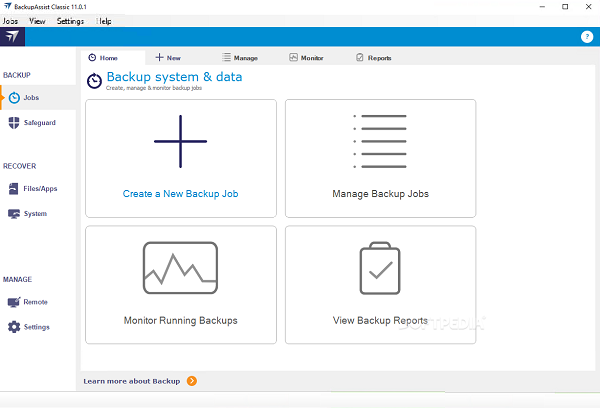The width and height of the screenshot is (600, 408).
Task: Click the graph icon for monitoring backups
Action: point(180,268)
